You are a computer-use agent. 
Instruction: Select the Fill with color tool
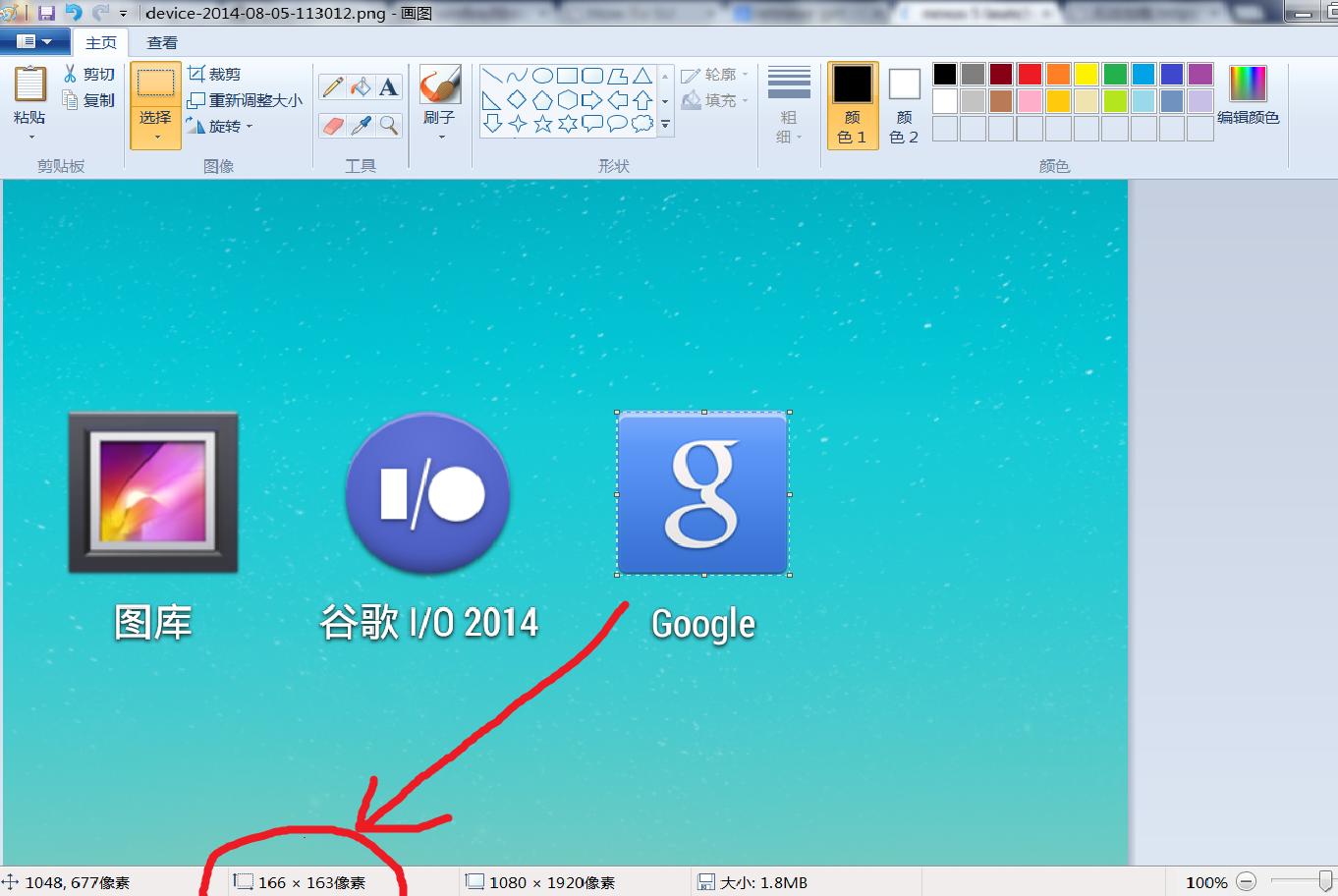[360, 85]
